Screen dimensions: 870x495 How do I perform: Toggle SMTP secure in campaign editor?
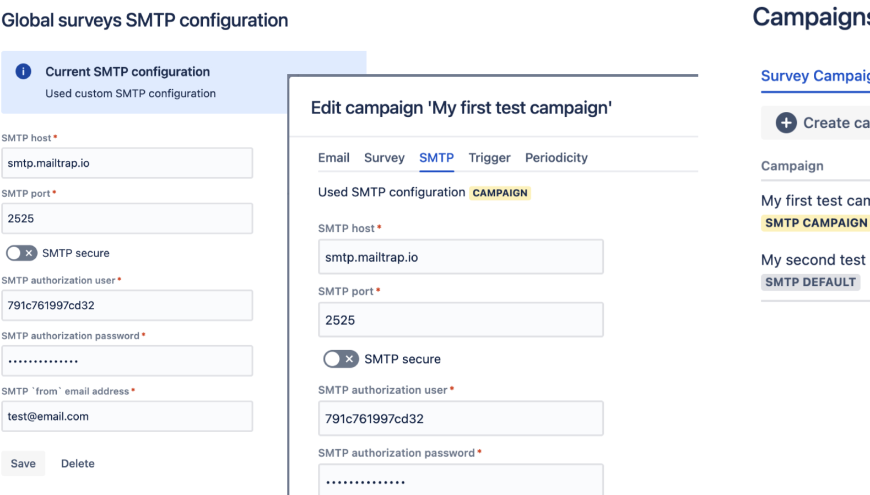point(341,359)
